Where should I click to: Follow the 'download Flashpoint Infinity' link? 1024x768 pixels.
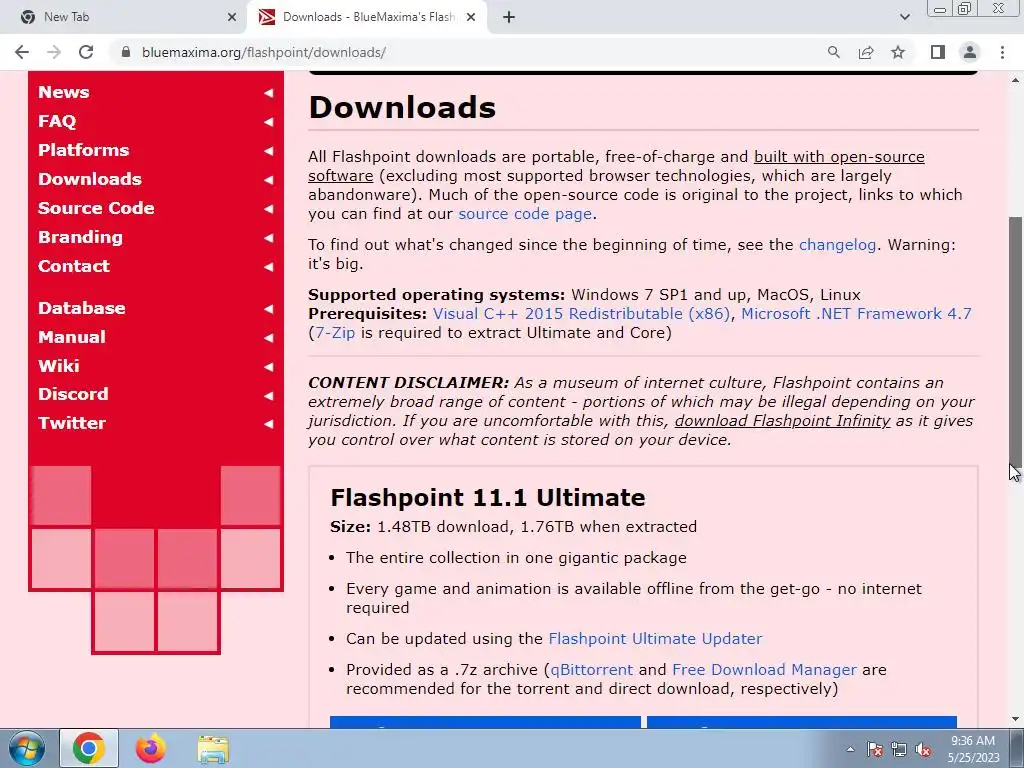point(782,421)
